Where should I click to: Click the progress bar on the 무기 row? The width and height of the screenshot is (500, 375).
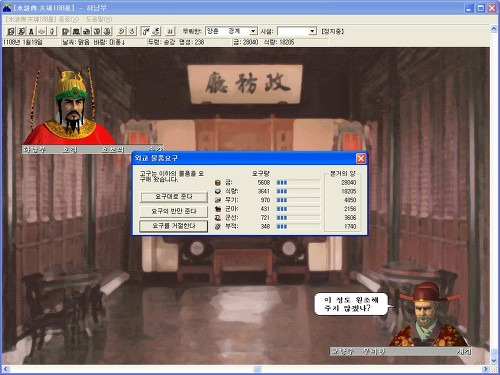click(298, 200)
